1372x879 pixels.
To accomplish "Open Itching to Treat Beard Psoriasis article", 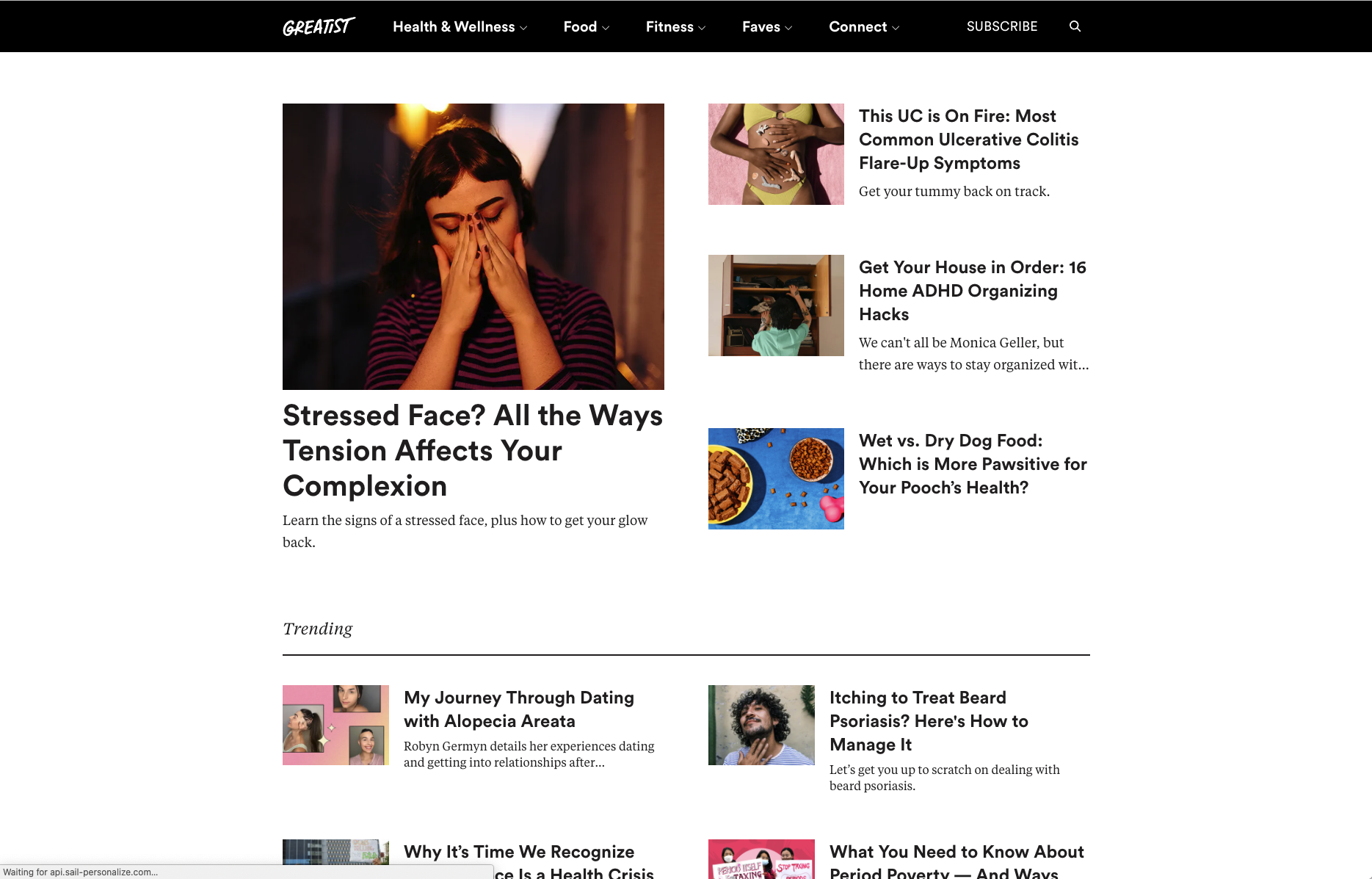I will pos(929,721).
